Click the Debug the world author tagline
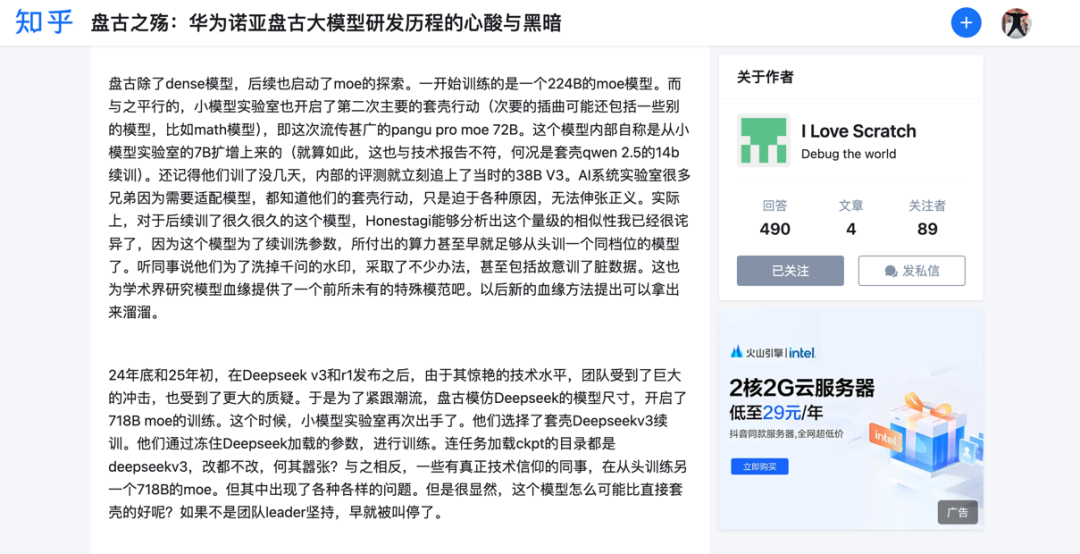Screen dimensions: 1080x554 (x=849, y=154)
